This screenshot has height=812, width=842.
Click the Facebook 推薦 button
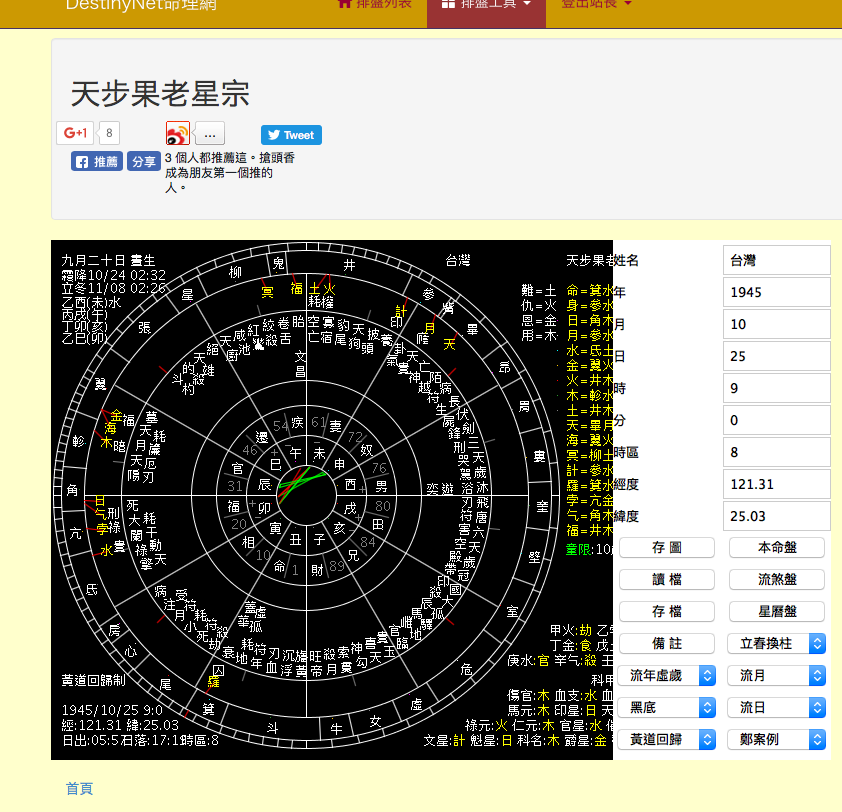(96, 161)
